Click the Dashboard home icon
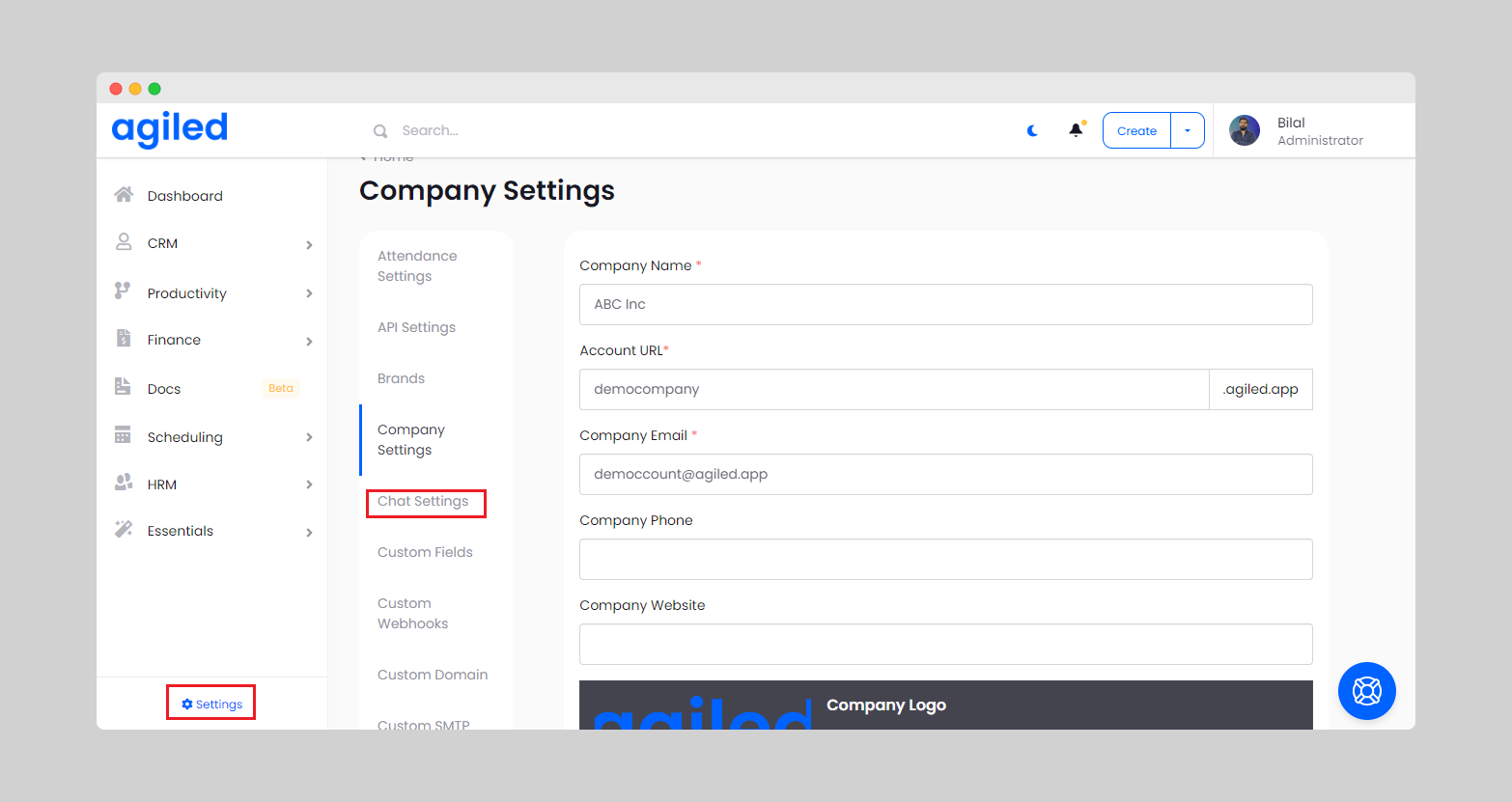Viewport: 1512px width, 802px height. point(124,195)
